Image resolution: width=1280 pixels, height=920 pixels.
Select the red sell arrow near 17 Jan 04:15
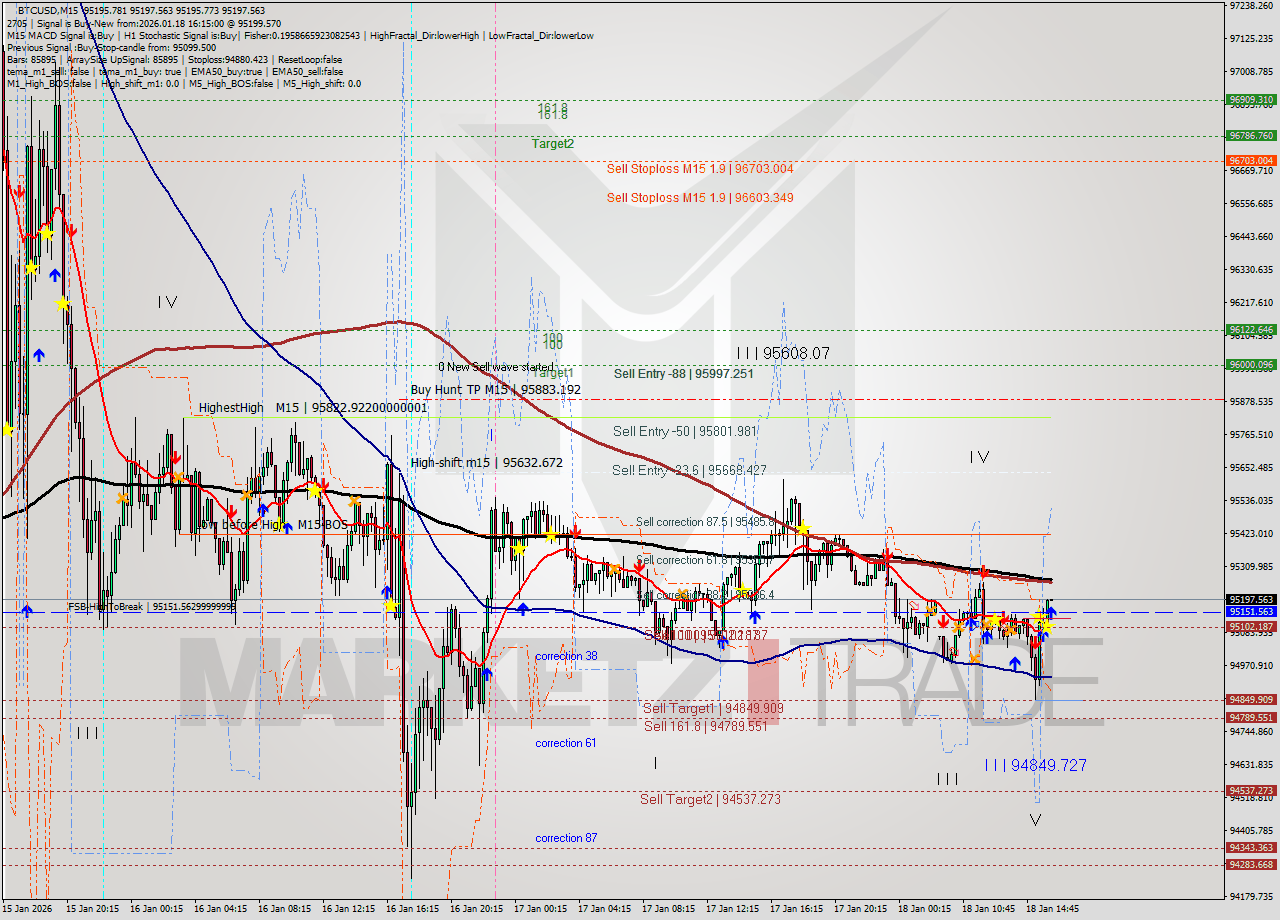coord(639,566)
